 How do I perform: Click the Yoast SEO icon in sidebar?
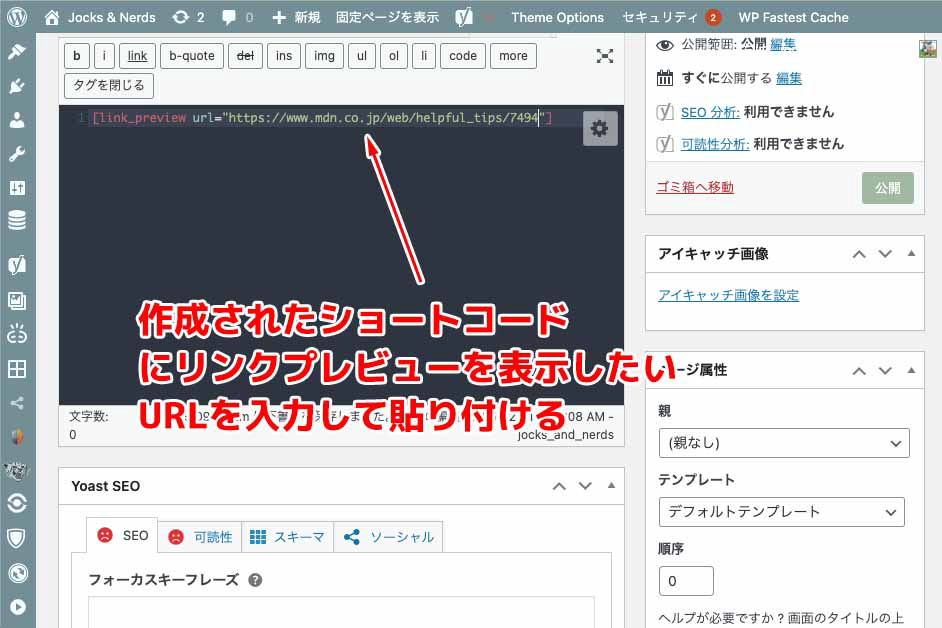(x=16, y=265)
